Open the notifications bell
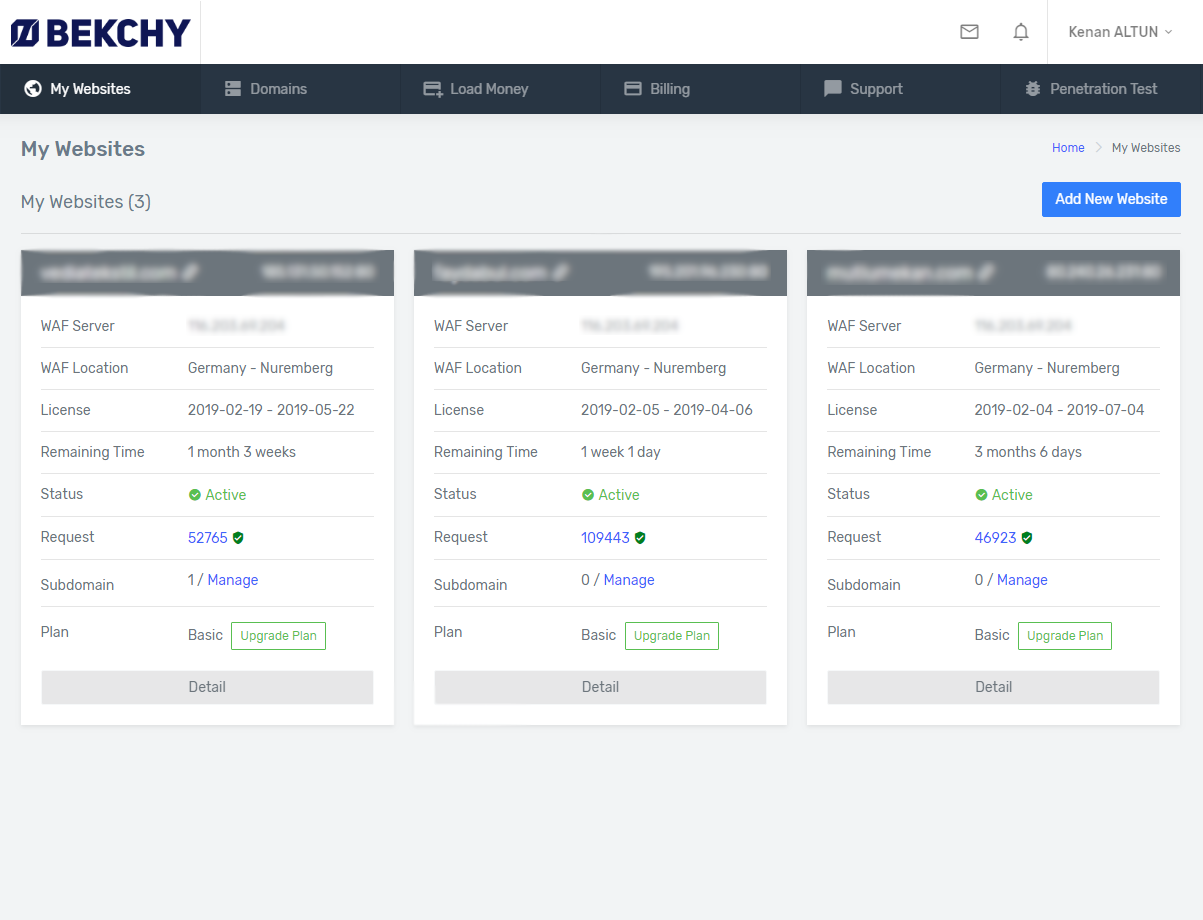Screen dimensions: 1203x920 coord(1021,32)
